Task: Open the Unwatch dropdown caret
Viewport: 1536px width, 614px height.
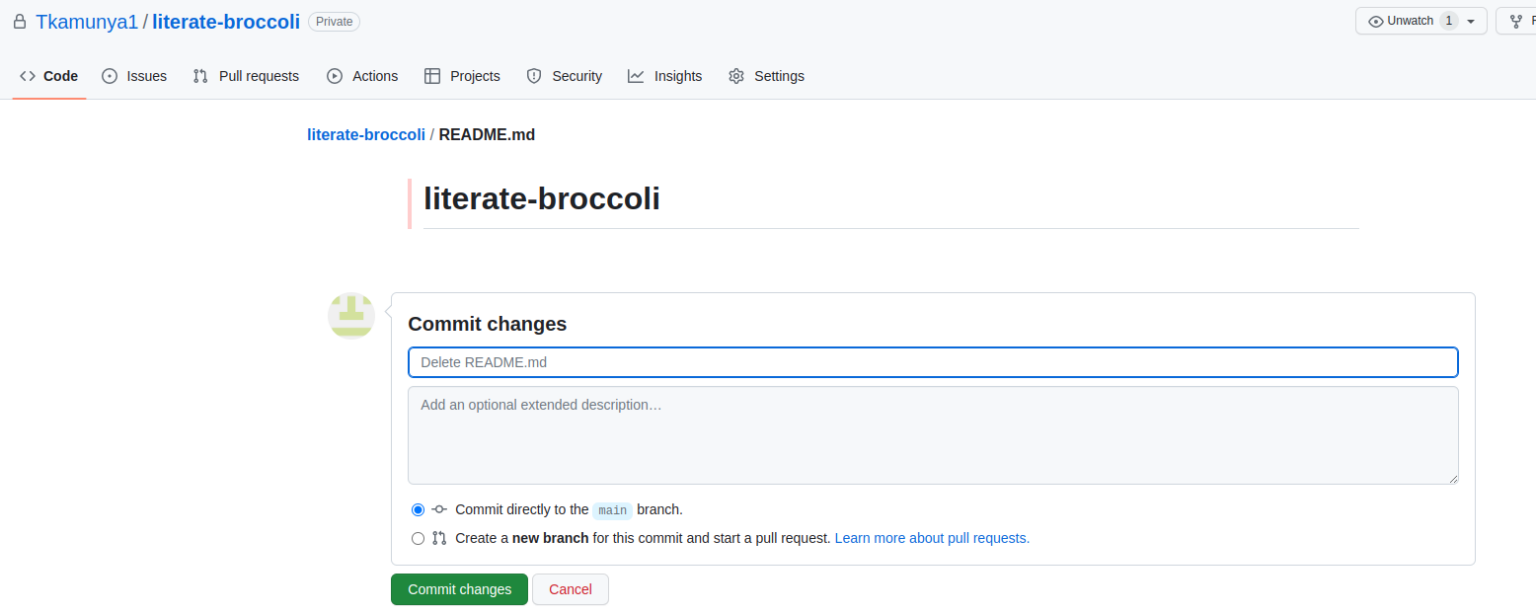Action: [x=1470, y=20]
